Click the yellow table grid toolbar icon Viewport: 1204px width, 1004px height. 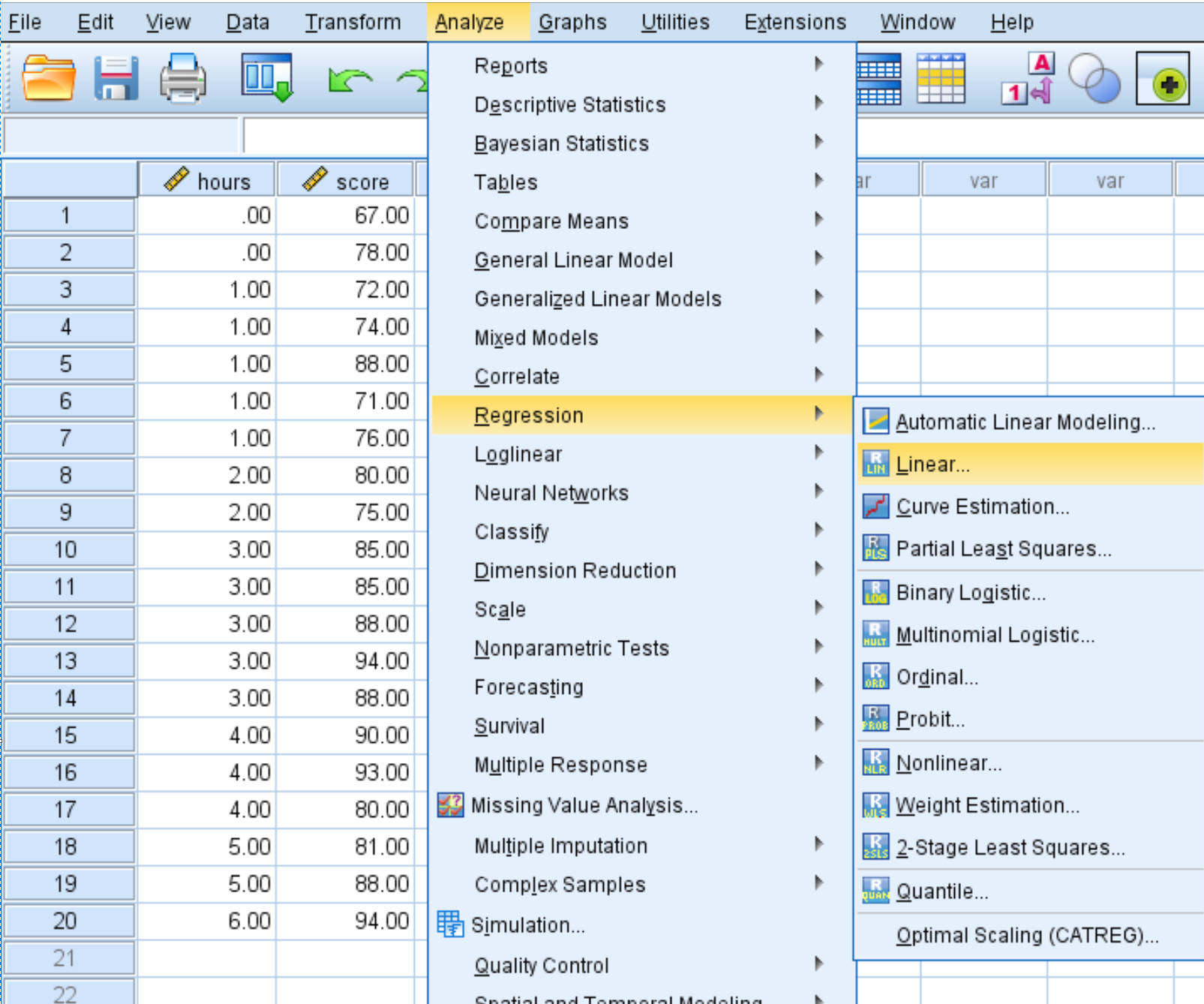point(941,79)
